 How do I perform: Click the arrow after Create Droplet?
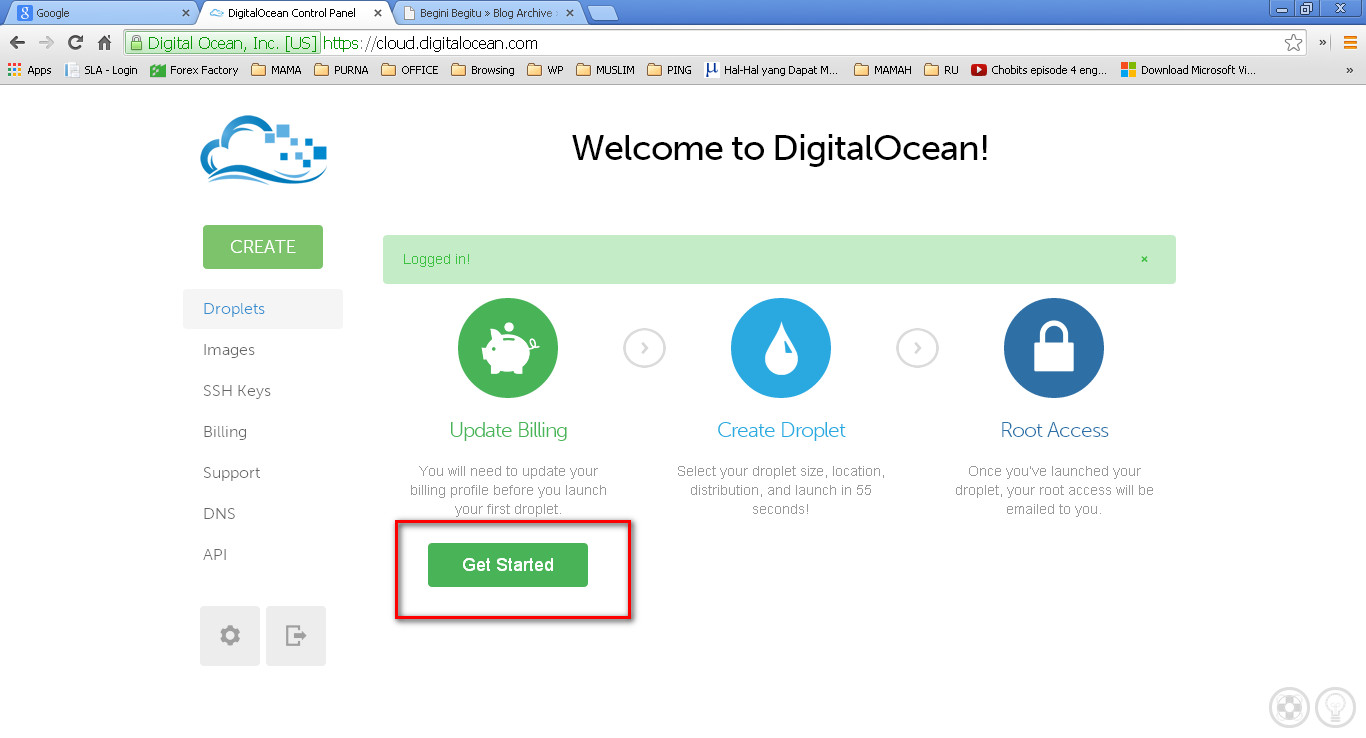click(917, 348)
